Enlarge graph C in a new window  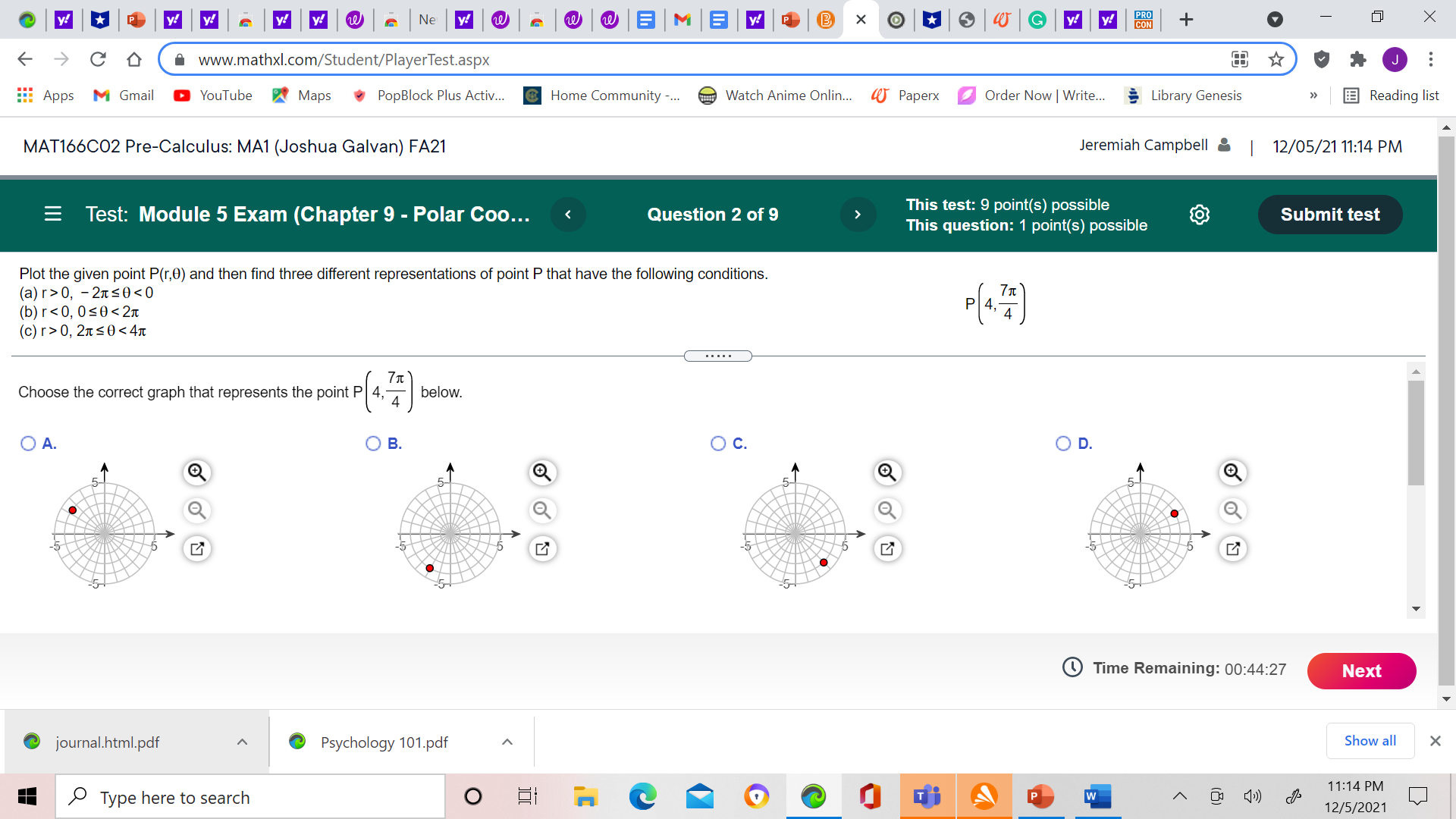click(887, 548)
